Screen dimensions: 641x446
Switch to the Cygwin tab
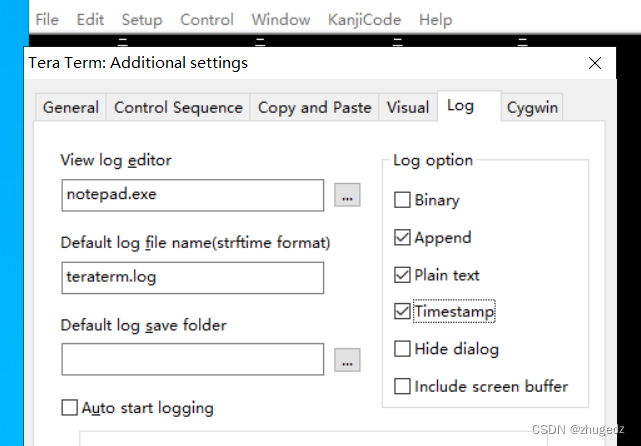(532, 108)
